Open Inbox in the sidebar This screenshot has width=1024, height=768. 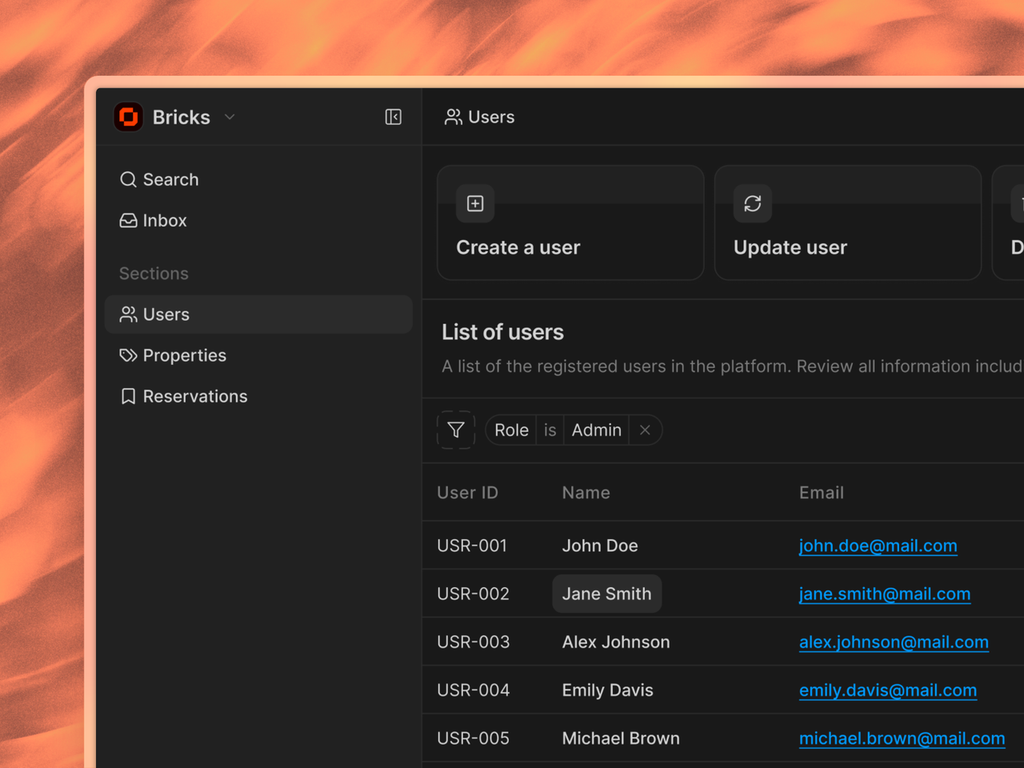click(x=259, y=221)
